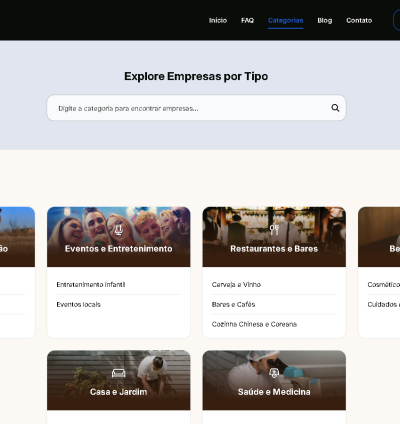This screenshot has height=424, width=400.
Task: Open the FAQ page
Action: click(x=247, y=20)
